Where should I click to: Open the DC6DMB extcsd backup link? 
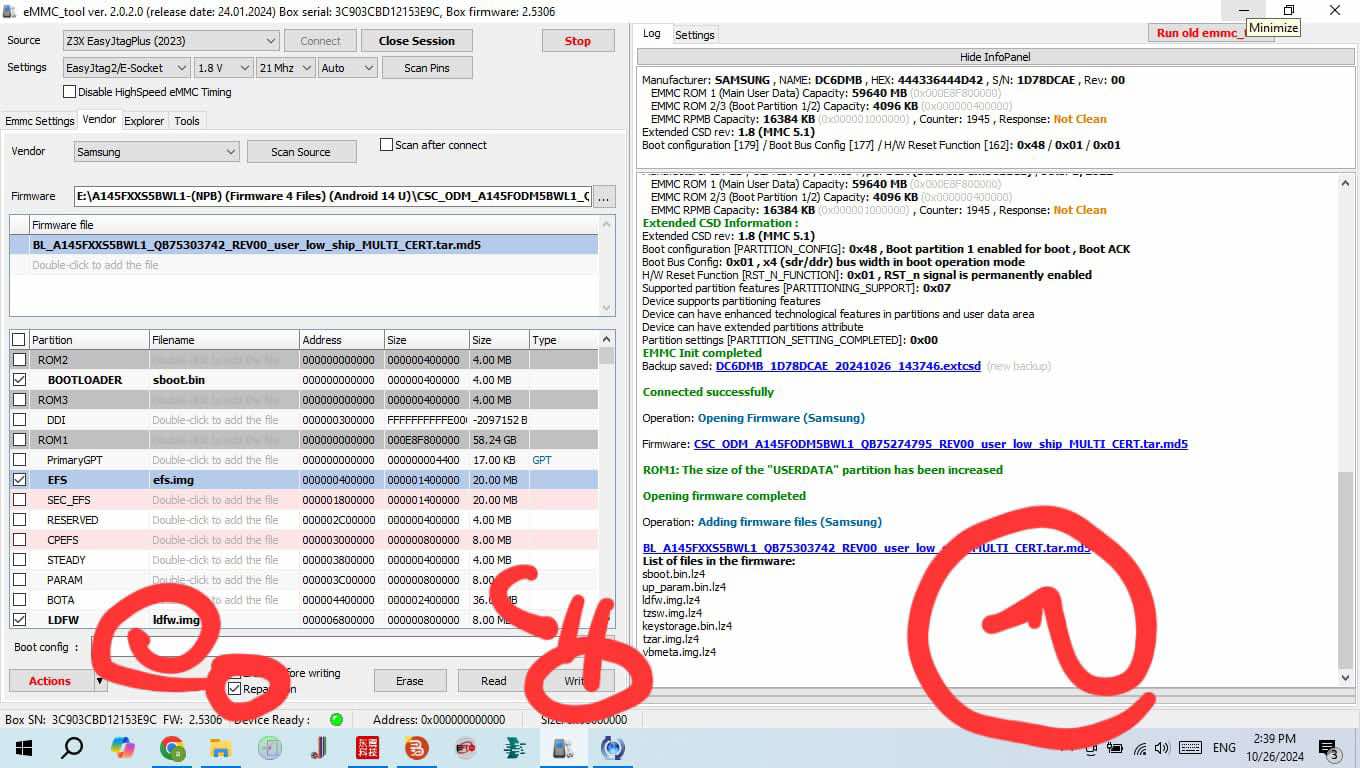[x=849, y=366]
